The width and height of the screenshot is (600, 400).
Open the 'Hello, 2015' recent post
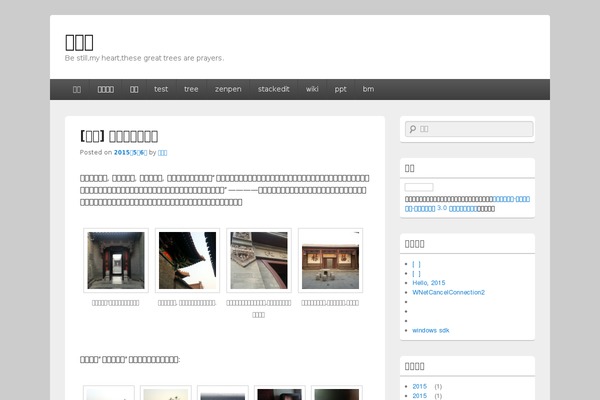pyautogui.click(x=429, y=283)
